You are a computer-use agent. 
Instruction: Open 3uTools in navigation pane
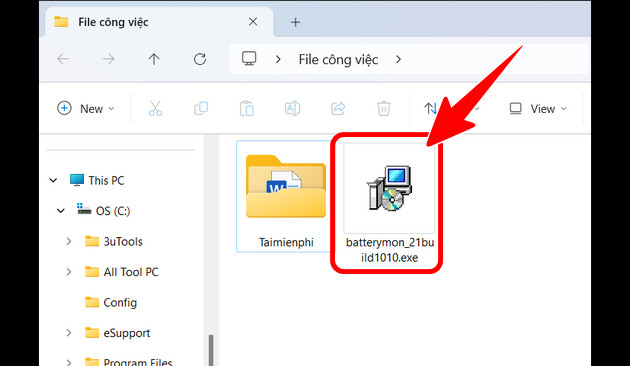[123, 241]
